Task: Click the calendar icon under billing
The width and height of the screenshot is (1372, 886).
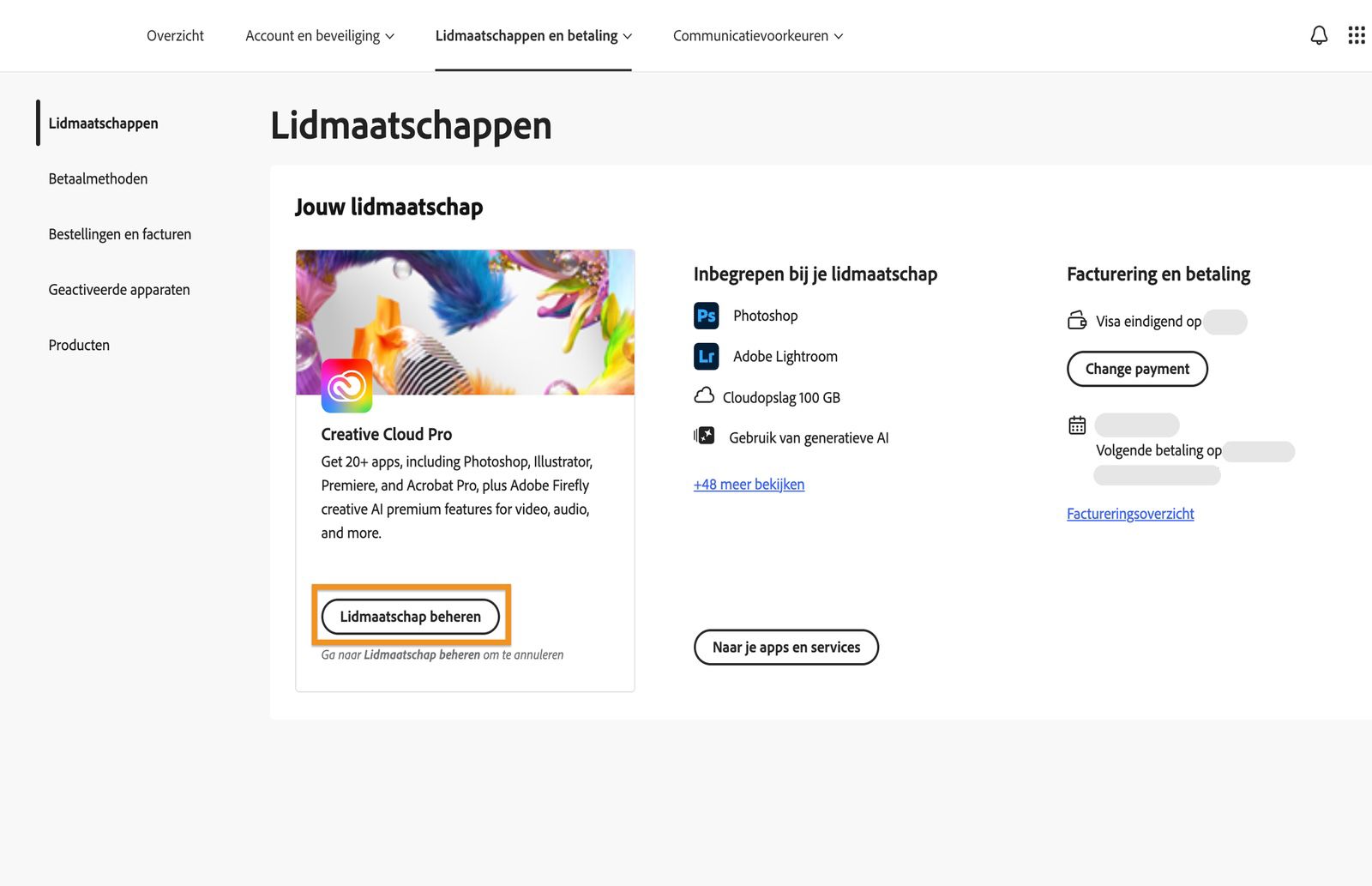Action: click(1077, 425)
